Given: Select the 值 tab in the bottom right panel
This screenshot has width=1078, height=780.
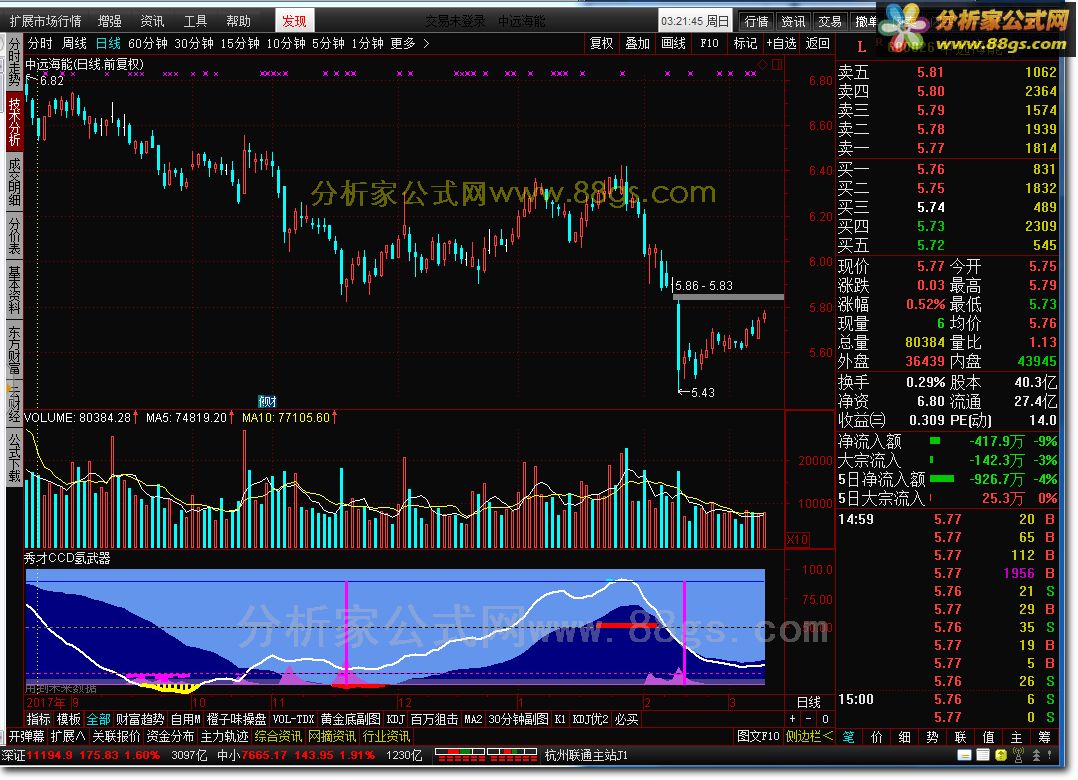Looking at the screenshot, I should pos(989,737).
